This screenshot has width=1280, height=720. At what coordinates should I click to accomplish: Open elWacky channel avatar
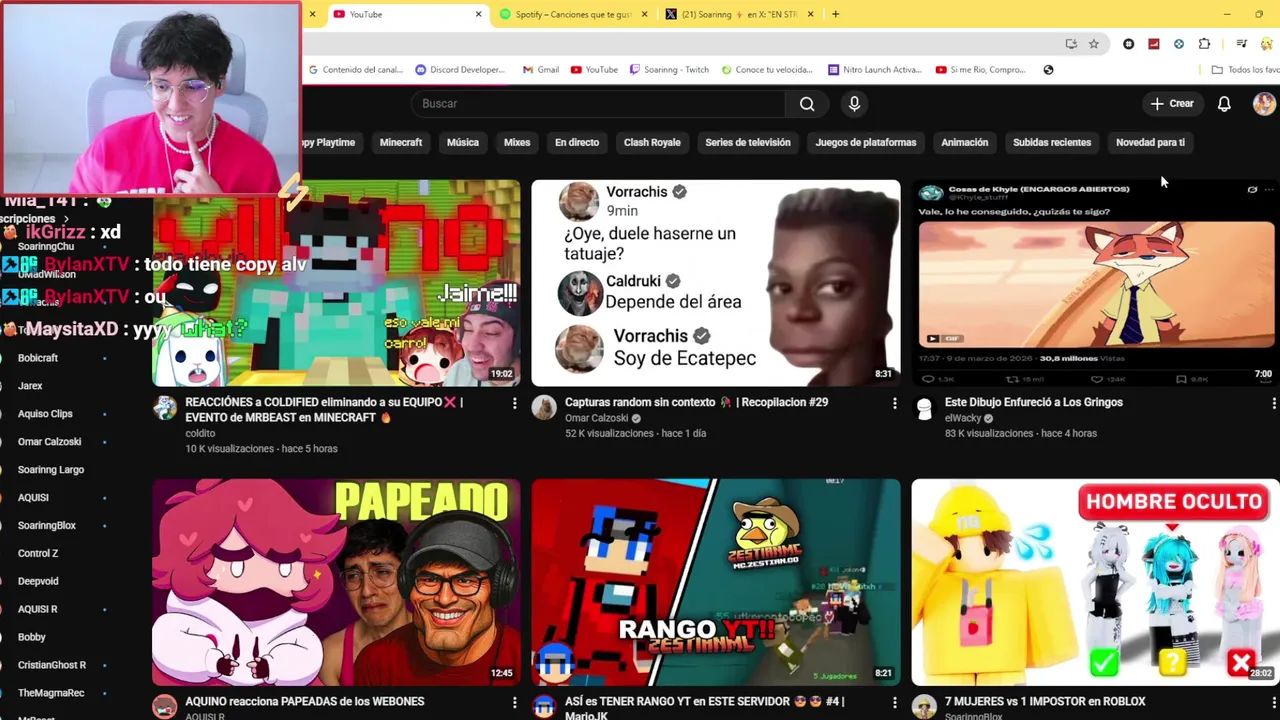pyautogui.click(x=924, y=408)
